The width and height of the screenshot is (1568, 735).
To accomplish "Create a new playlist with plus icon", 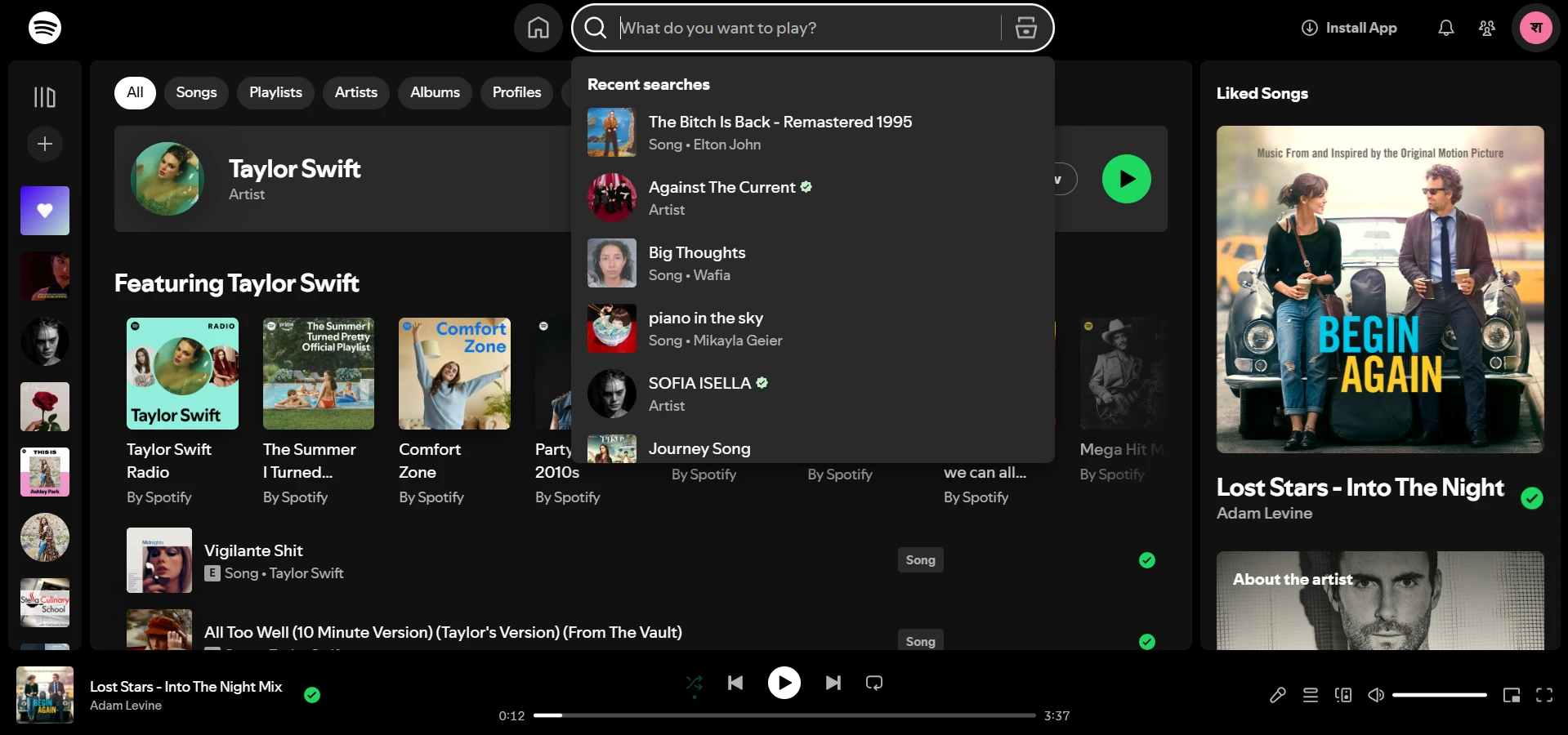I will [x=45, y=144].
